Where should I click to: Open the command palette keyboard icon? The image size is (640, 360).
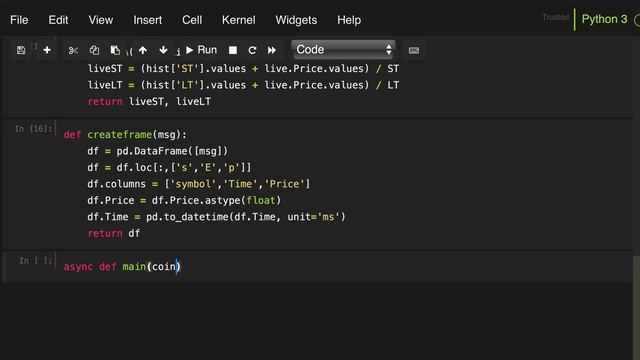(x=413, y=50)
